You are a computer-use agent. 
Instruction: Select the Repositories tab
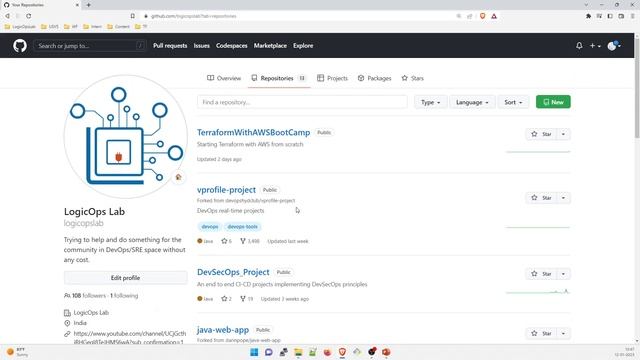[x=279, y=78]
